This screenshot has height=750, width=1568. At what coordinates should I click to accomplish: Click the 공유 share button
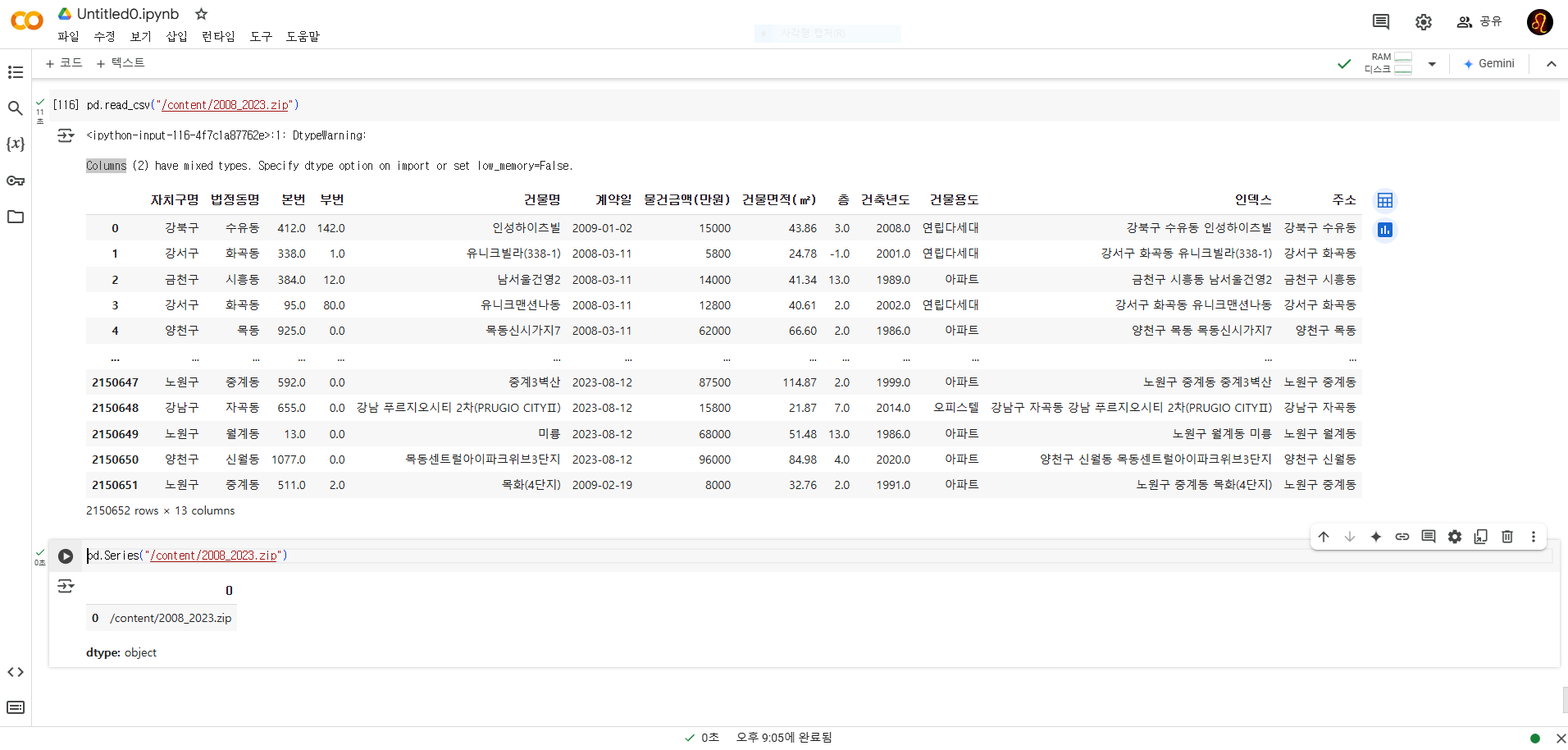(x=1479, y=22)
